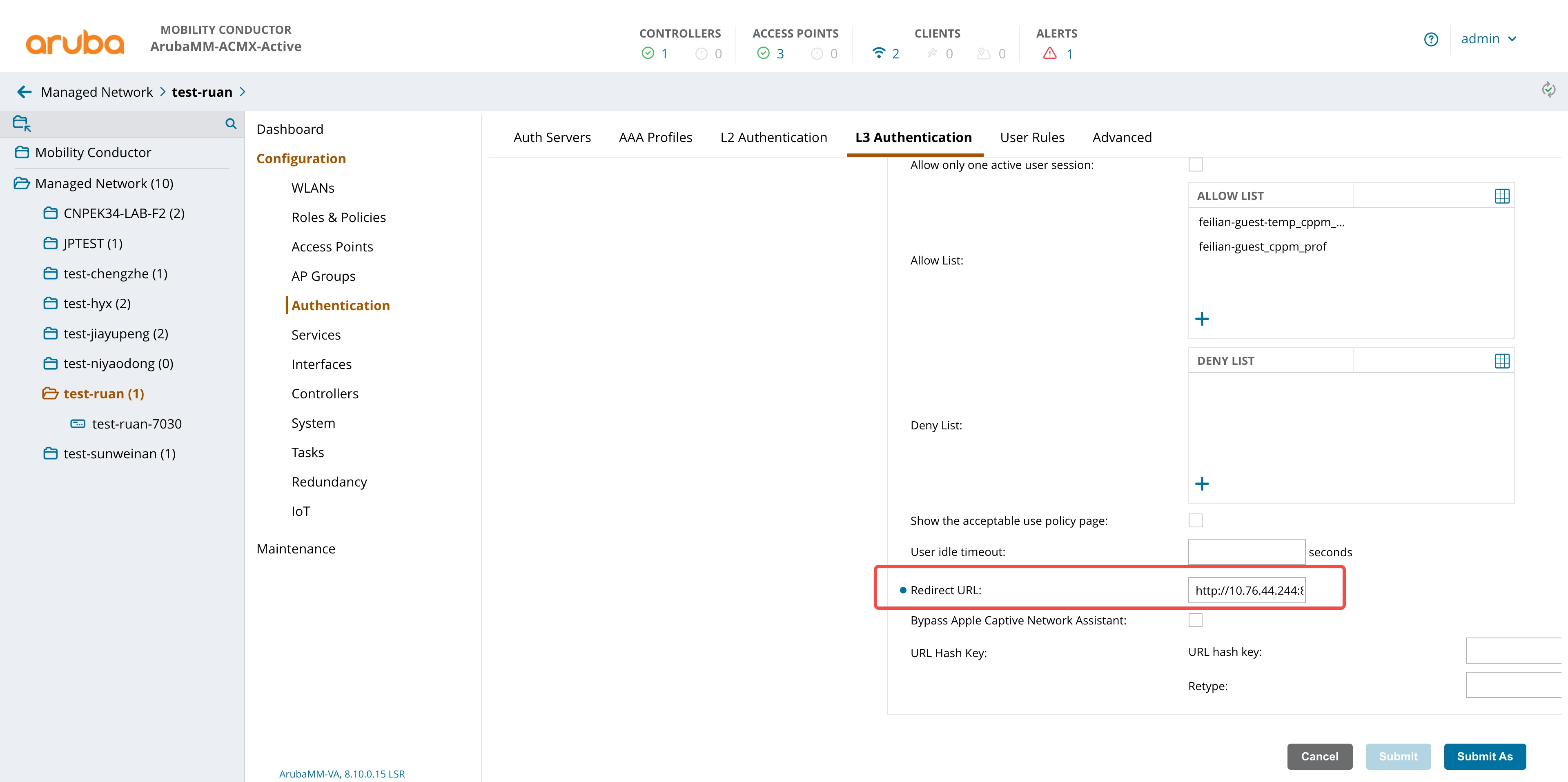The width and height of the screenshot is (1568, 782).
Task: Click the test-sunweinan folder icon
Action: 51,453
